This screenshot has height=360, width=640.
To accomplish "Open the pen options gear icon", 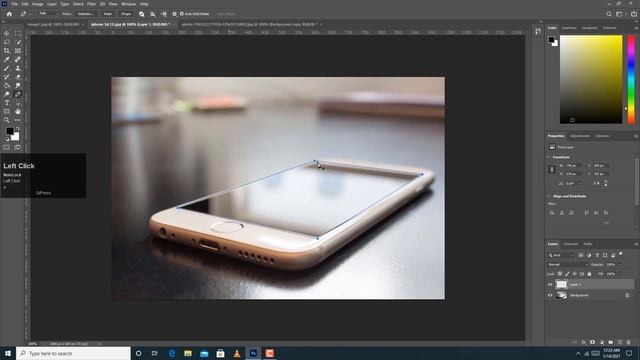I will click(x=174, y=14).
